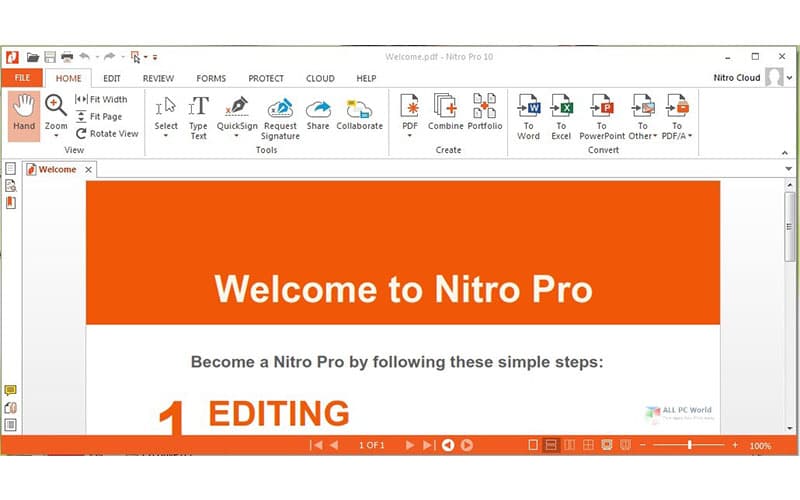This screenshot has width=800, height=500.
Task: Click the save icon in quick access toolbar
Action: pyautogui.click(x=50, y=57)
